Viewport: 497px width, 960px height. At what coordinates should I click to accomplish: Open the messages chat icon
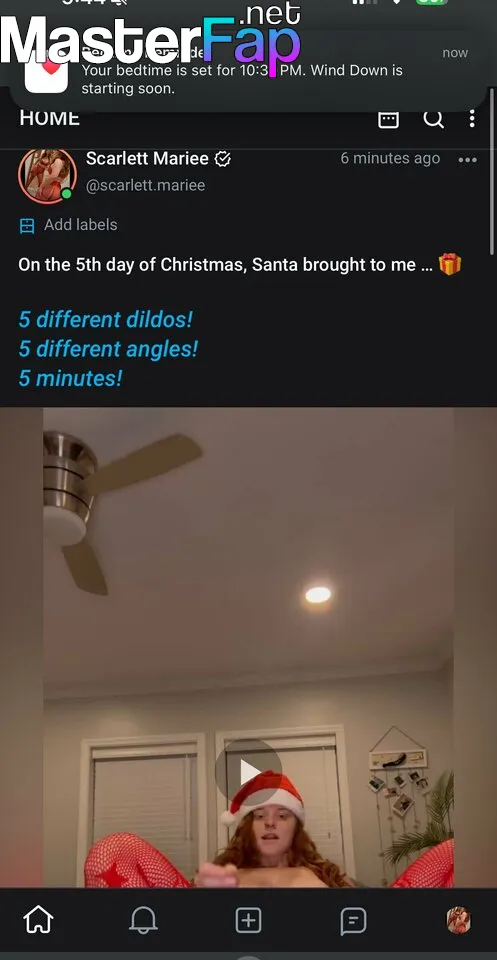pyautogui.click(x=353, y=920)
